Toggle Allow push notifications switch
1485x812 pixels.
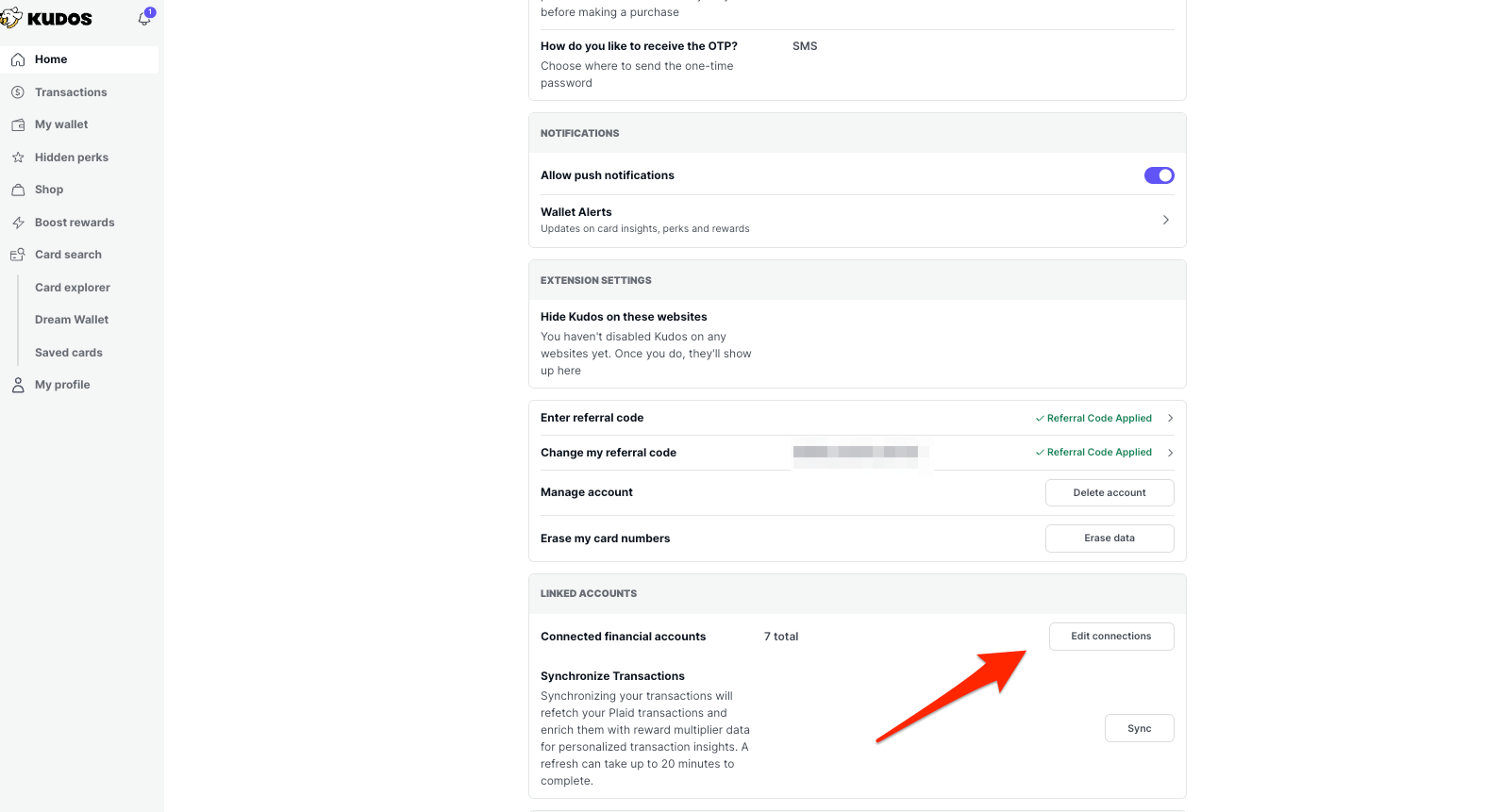[x=1159, y=175]
